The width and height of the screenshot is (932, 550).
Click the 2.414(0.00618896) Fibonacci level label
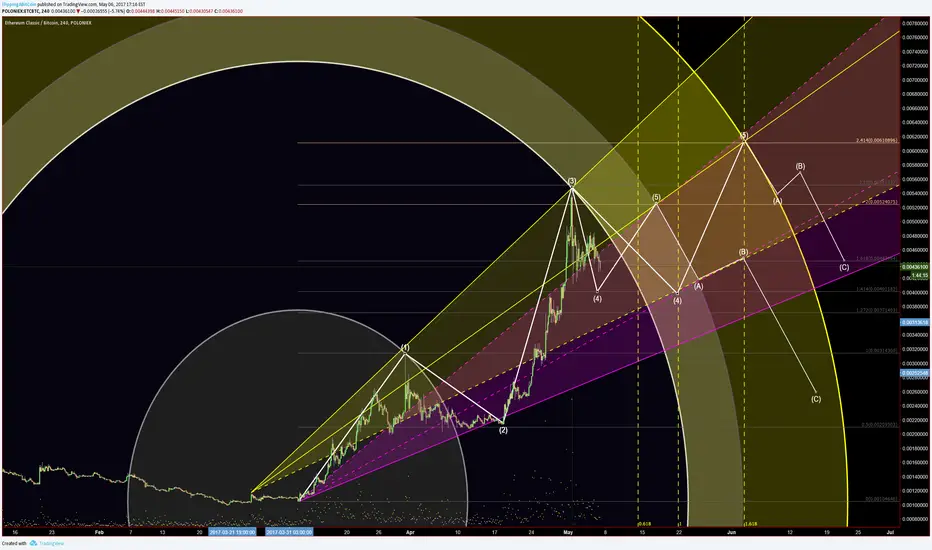[877, 140]
